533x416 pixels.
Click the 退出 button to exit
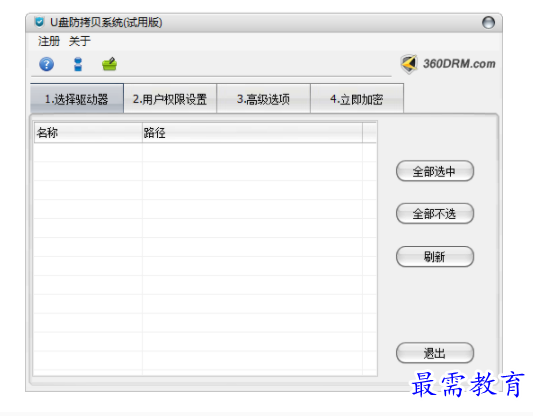pyautogui.click(x=435, y=353)
